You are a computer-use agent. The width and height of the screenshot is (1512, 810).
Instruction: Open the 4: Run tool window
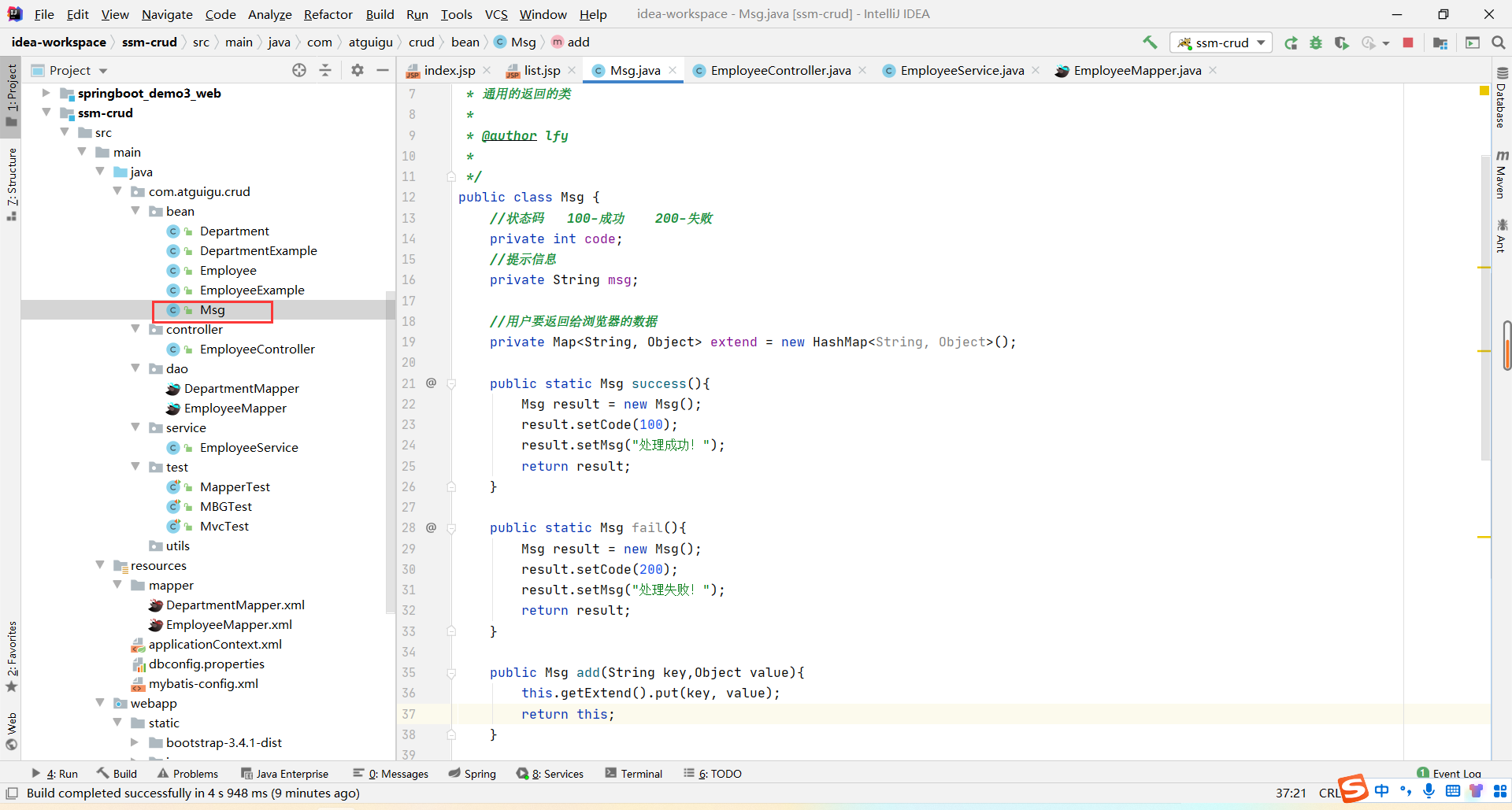click(x=54, y=774)
